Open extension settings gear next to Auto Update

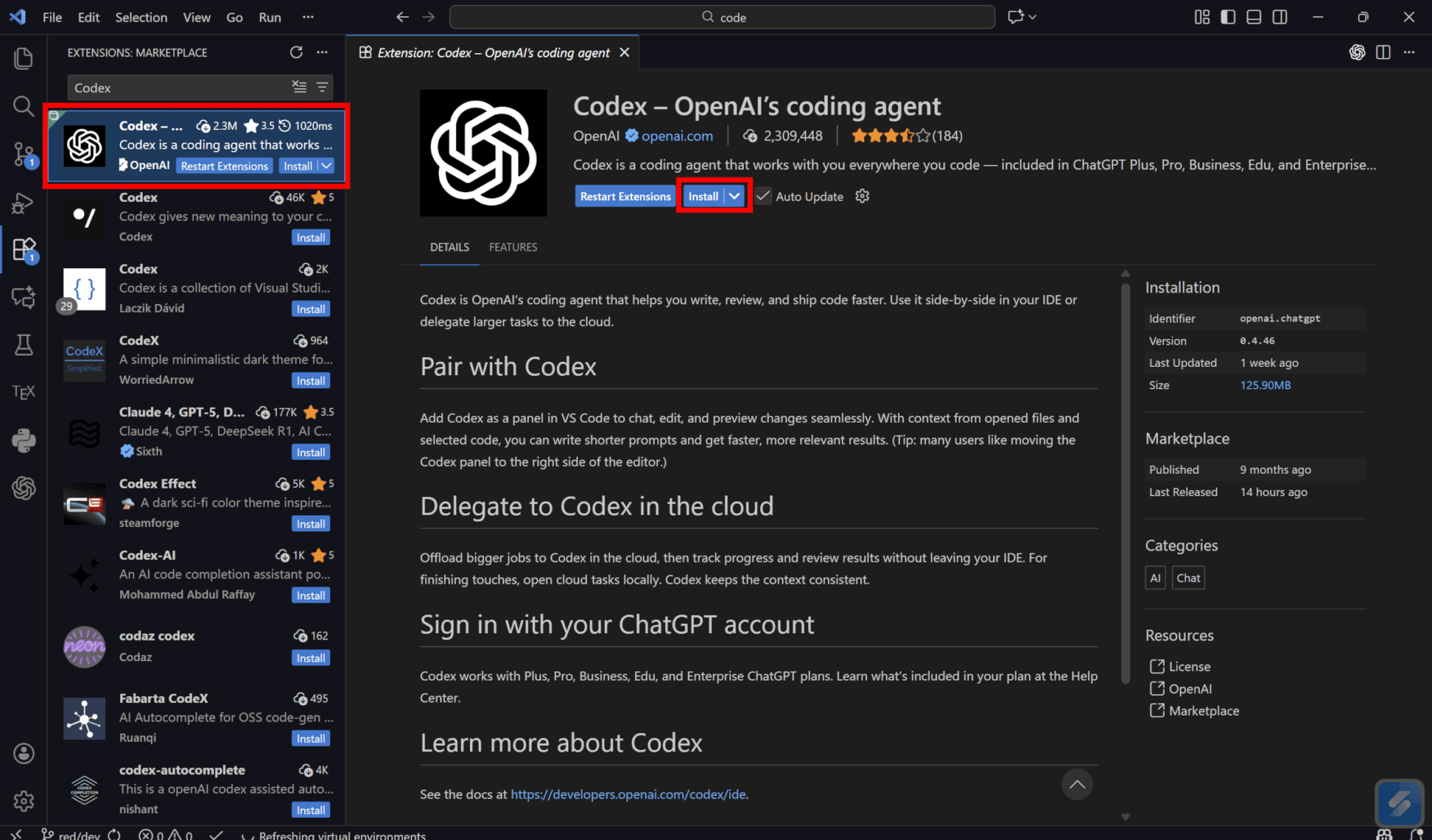point(862,196)
